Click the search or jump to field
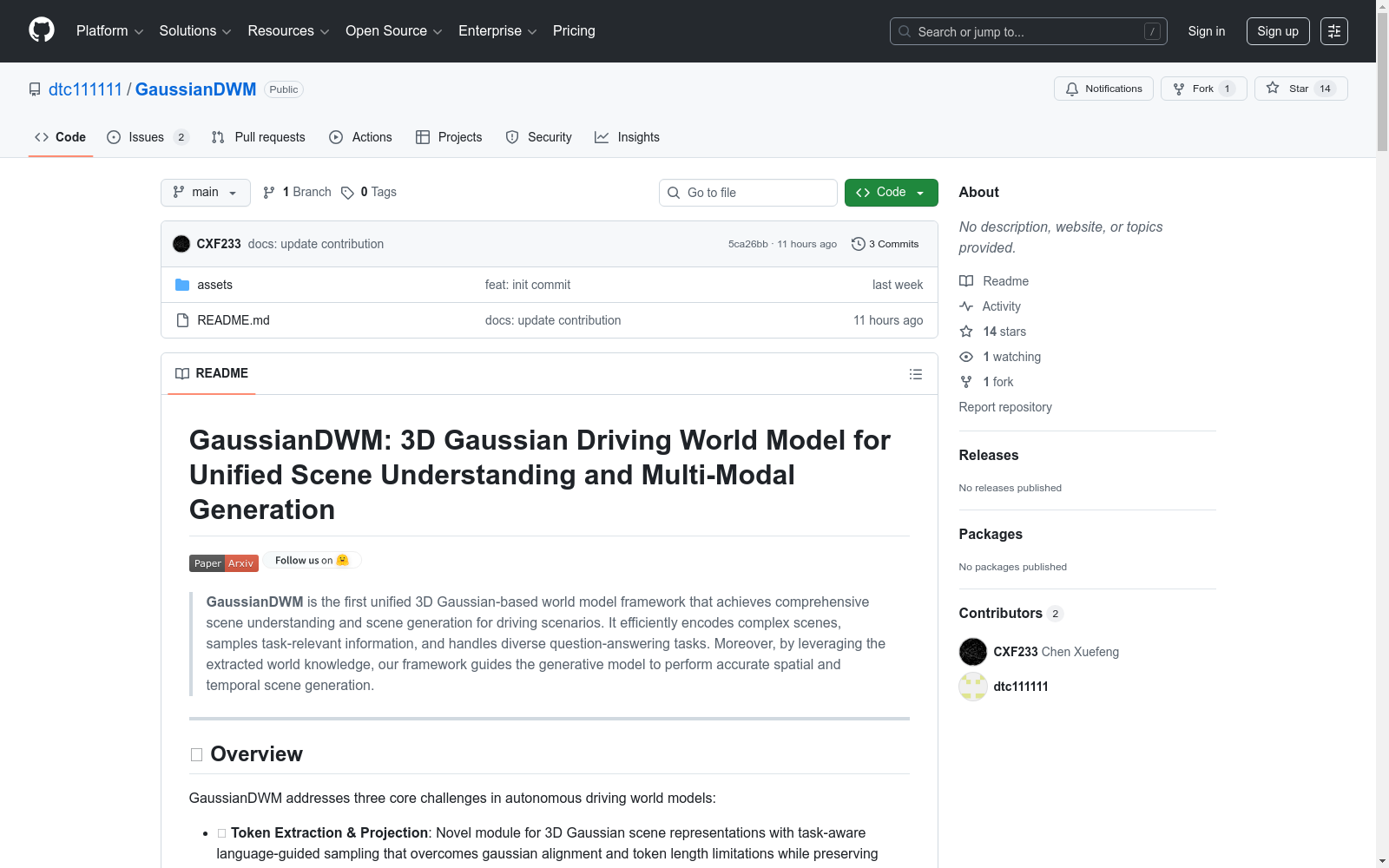1389x868 pixels. pyautogui.click(x=1029, y=31)
